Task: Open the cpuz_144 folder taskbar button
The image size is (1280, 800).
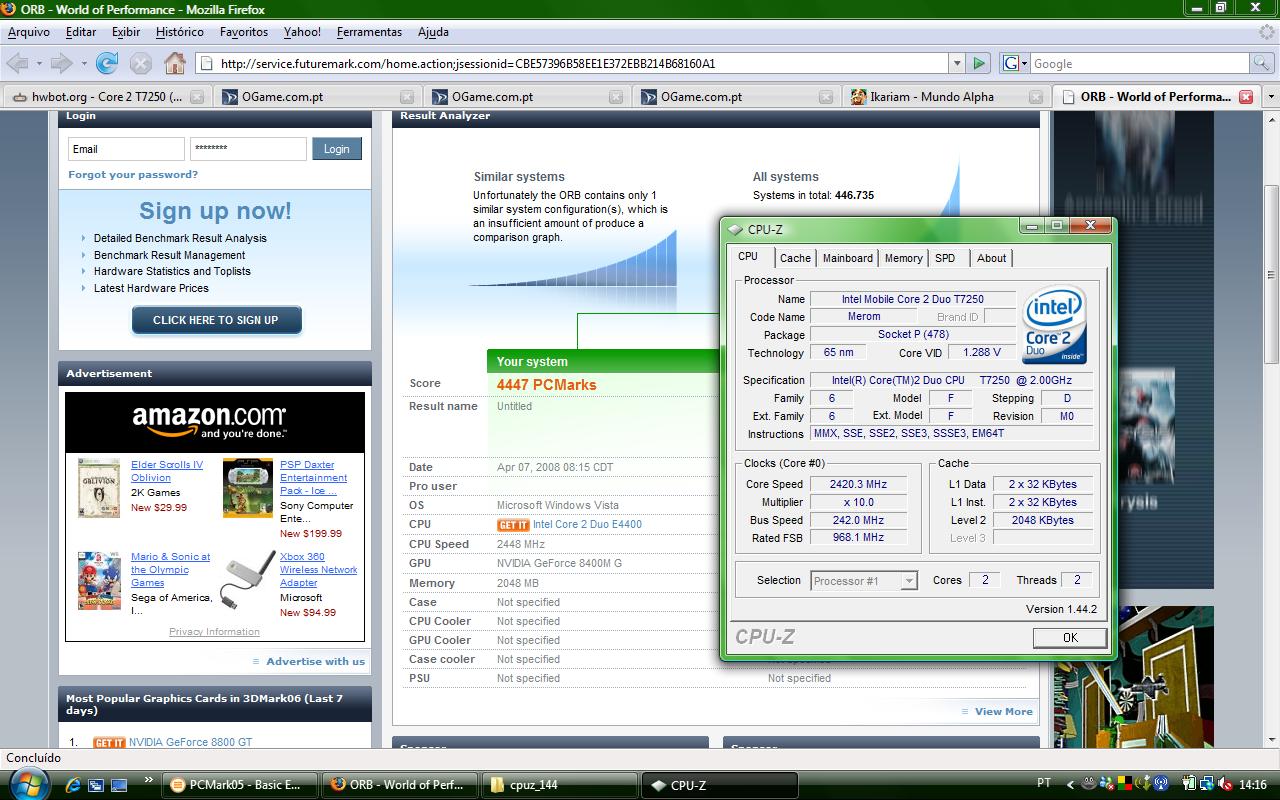Action: tap(560, 785)
